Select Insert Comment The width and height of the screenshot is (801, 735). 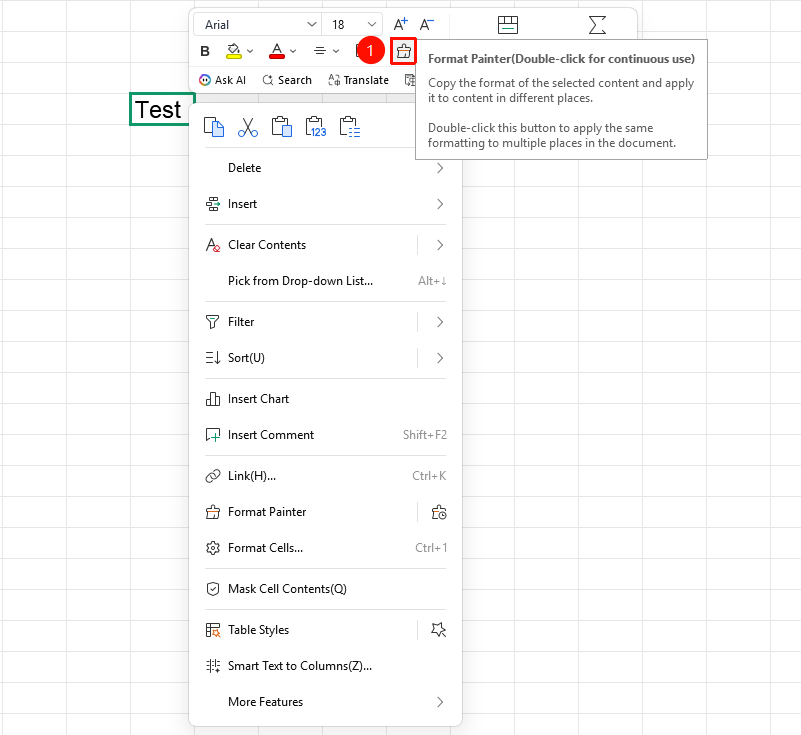325,435
